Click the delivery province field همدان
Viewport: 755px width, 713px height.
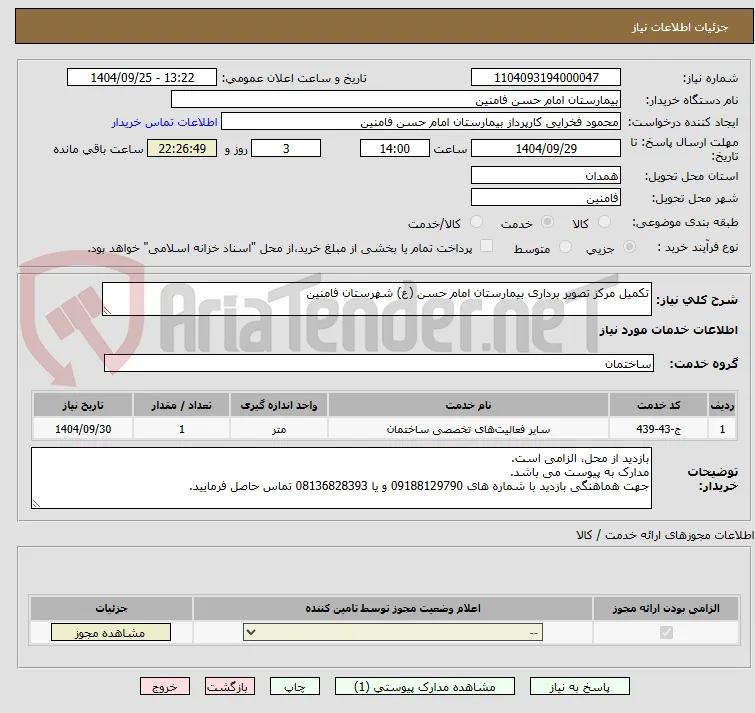coord(546,176)
